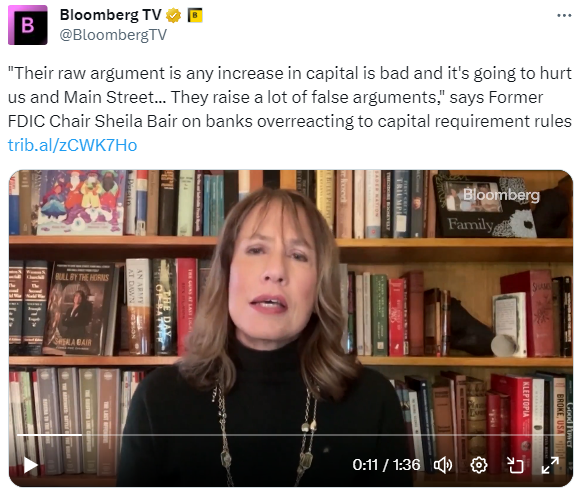Click the 0:11 elapsed time readout
Screen dimensions: 588x498
365,465
